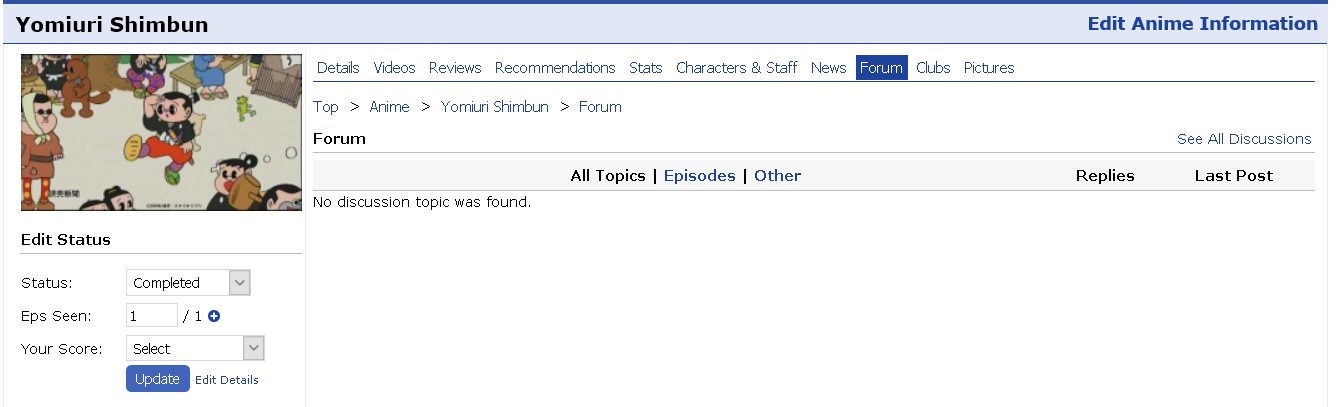The height and width of the screenshot is (407, 1336).
Task: Open the Status dropdown showing Completed
Action: [188, 283]
